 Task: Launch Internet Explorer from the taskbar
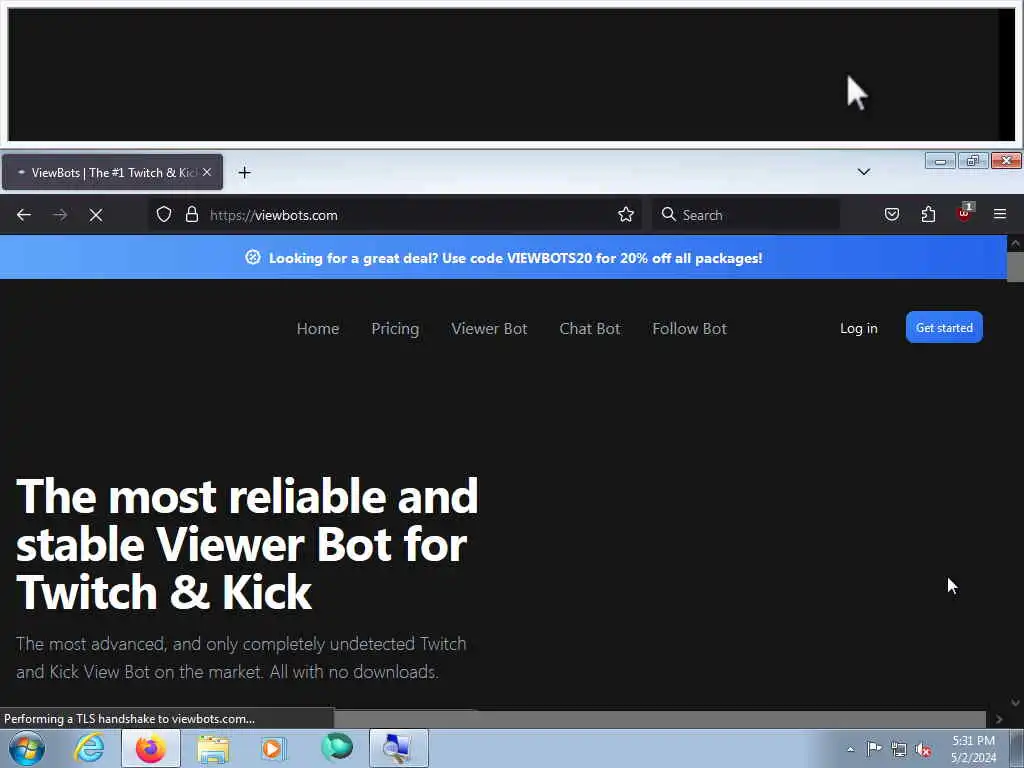click(x=89, y=748)
